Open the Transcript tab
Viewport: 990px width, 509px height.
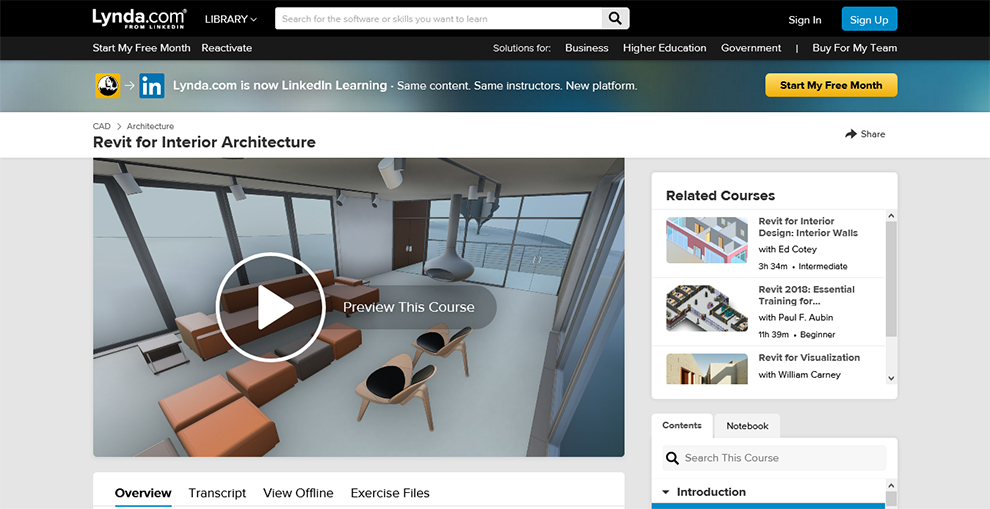point(217,493)
